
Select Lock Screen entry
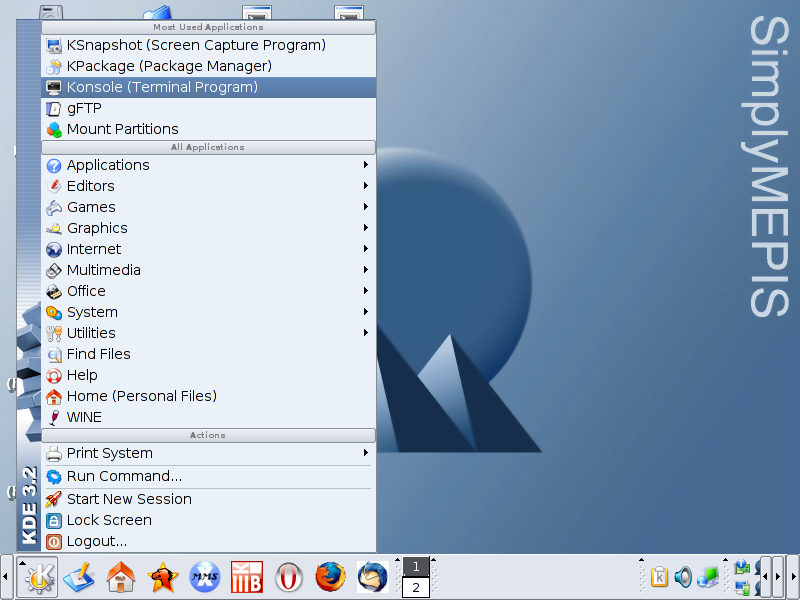click(x=109, y=520)
